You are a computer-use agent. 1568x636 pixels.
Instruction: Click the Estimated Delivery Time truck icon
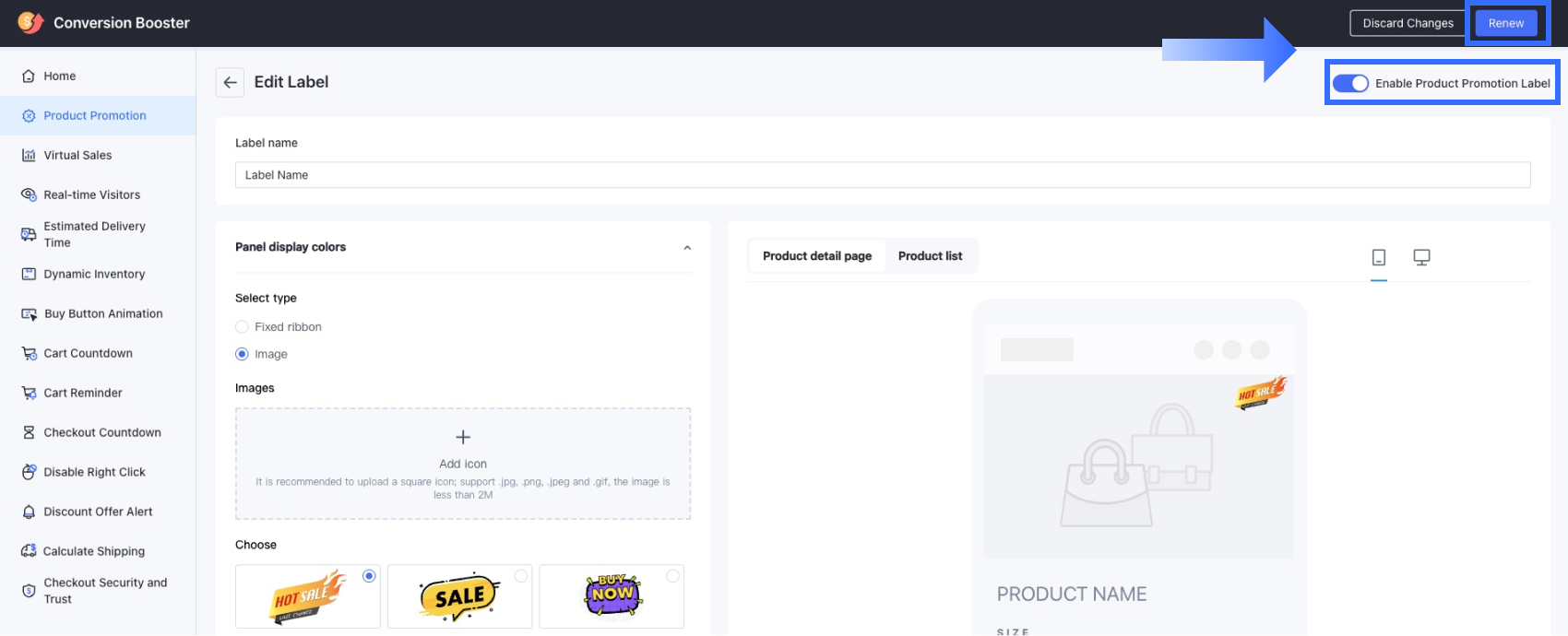tap(29, 234)
